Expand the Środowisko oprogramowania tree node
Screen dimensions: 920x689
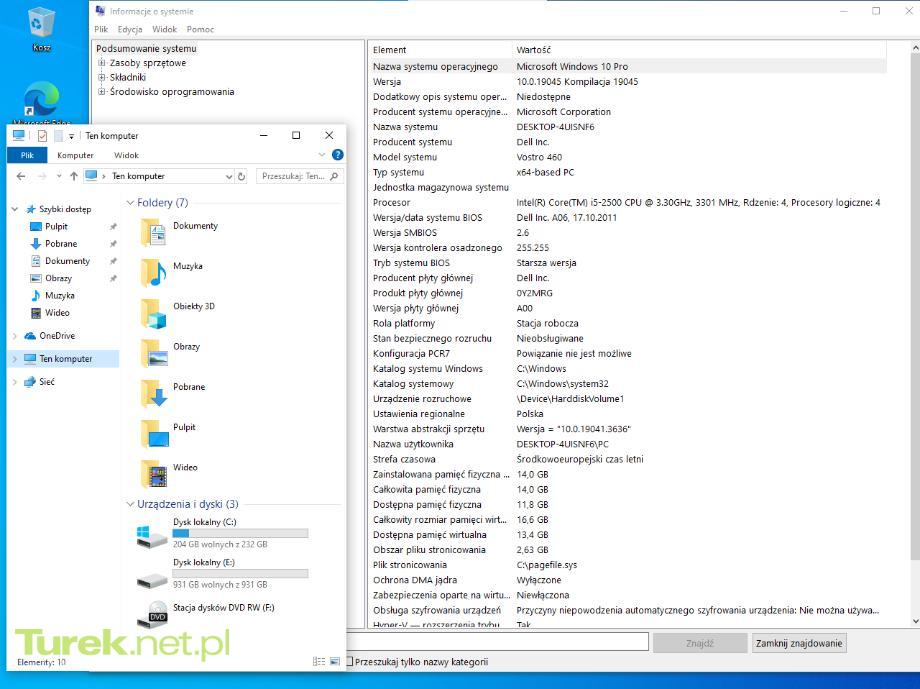coord(102,92)
